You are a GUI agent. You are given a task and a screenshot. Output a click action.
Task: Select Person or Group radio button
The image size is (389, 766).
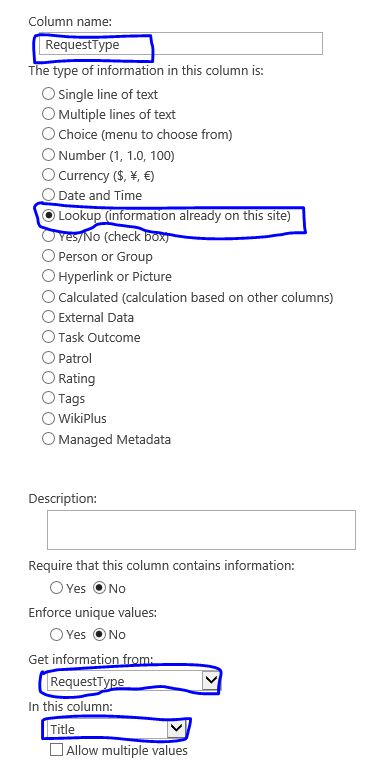[48, 256]
